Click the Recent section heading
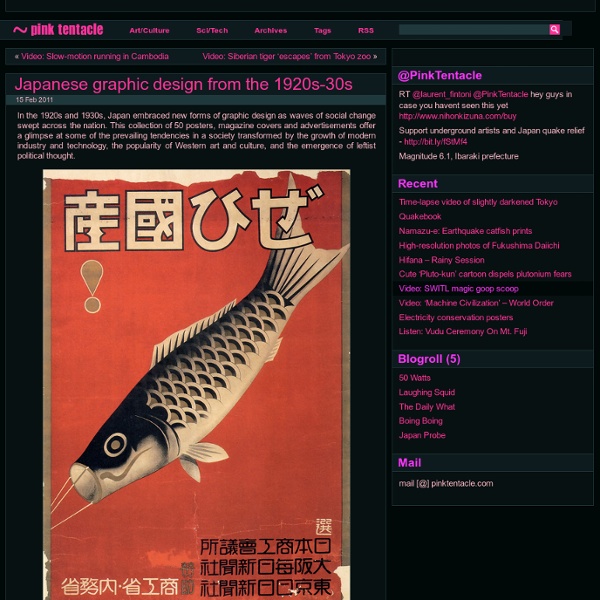600x600 pixels. [x=417, y=184]
